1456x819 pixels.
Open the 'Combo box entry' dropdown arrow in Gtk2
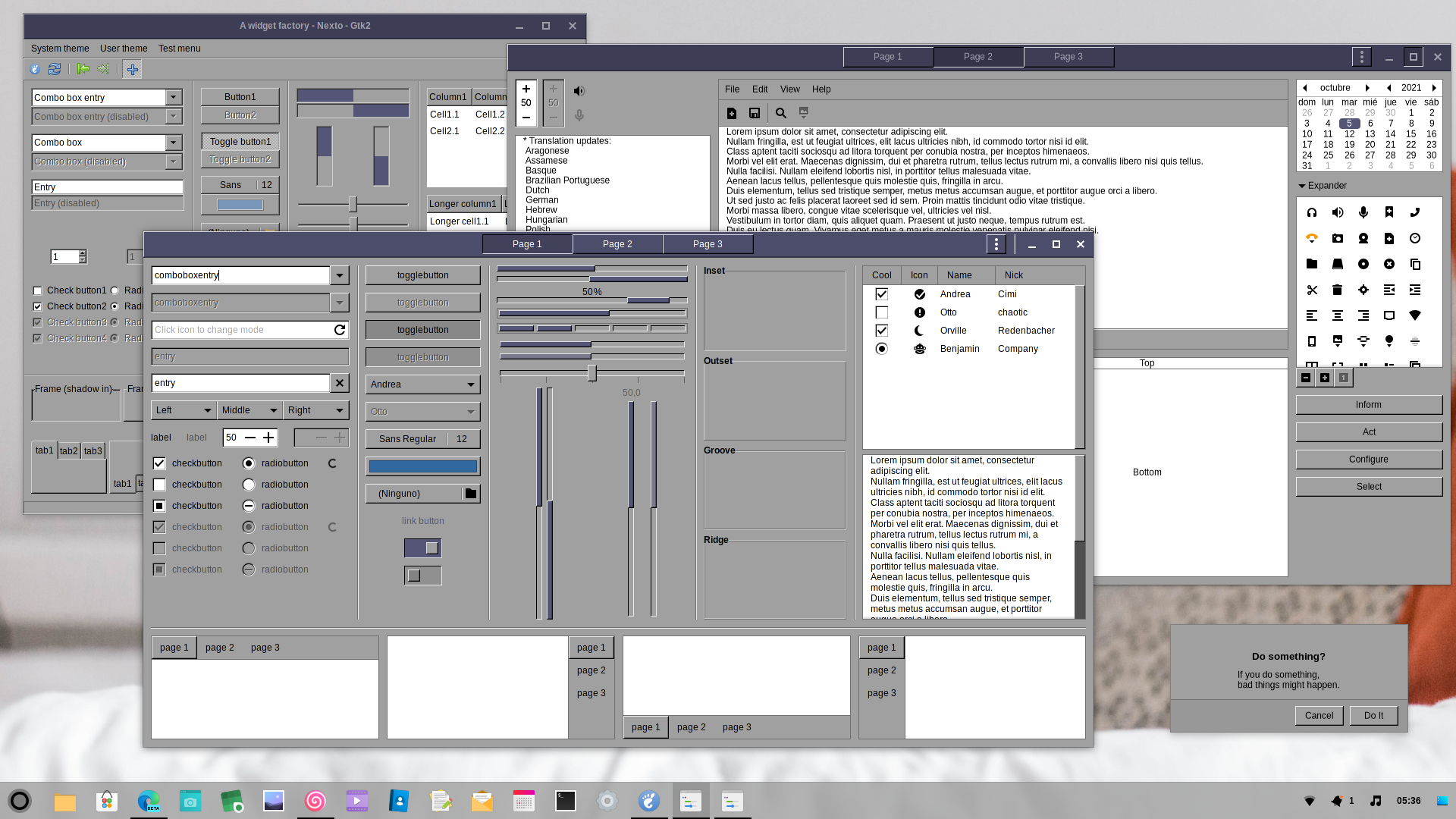174,98
